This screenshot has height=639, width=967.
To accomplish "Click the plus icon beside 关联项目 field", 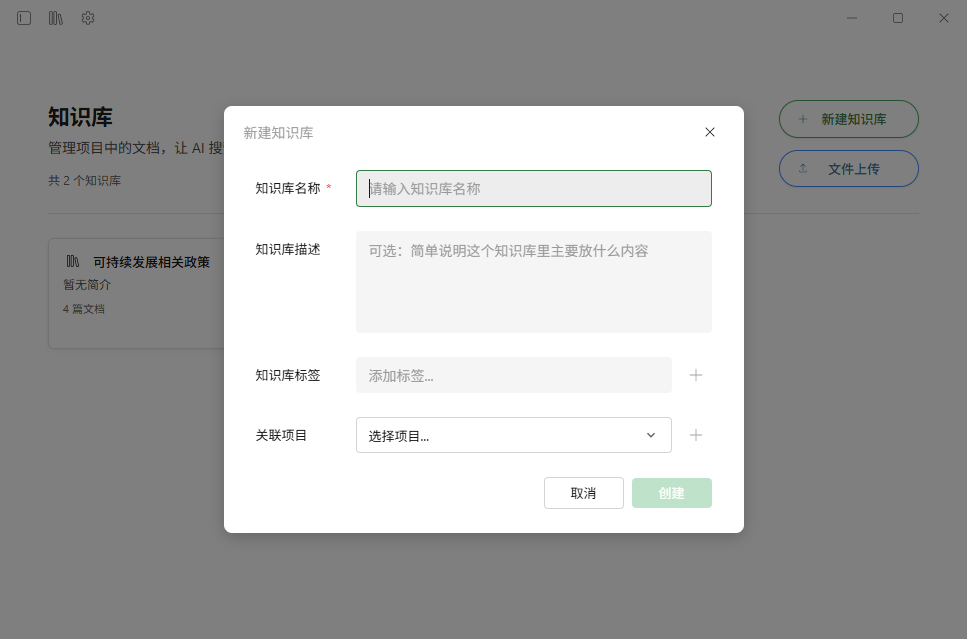I will (x=696, y=434).
